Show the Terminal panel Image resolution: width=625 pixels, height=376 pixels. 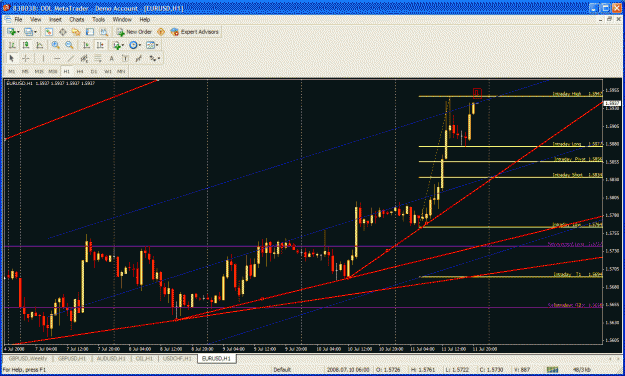[x=90, y=32]
